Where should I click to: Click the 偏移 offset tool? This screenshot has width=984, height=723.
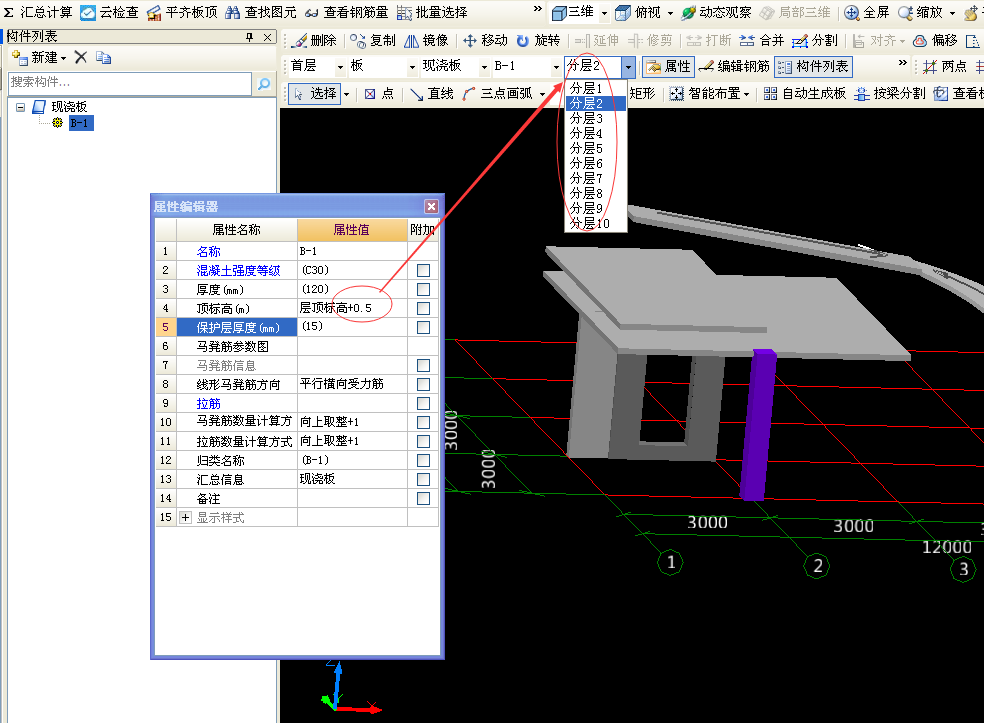(935, 40)
